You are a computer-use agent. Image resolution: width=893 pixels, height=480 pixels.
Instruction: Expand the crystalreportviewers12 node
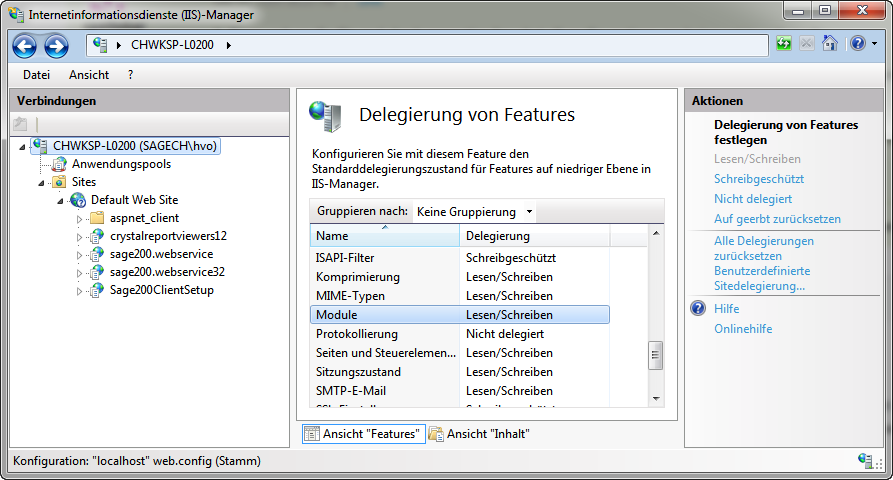[x=79, y=237]
